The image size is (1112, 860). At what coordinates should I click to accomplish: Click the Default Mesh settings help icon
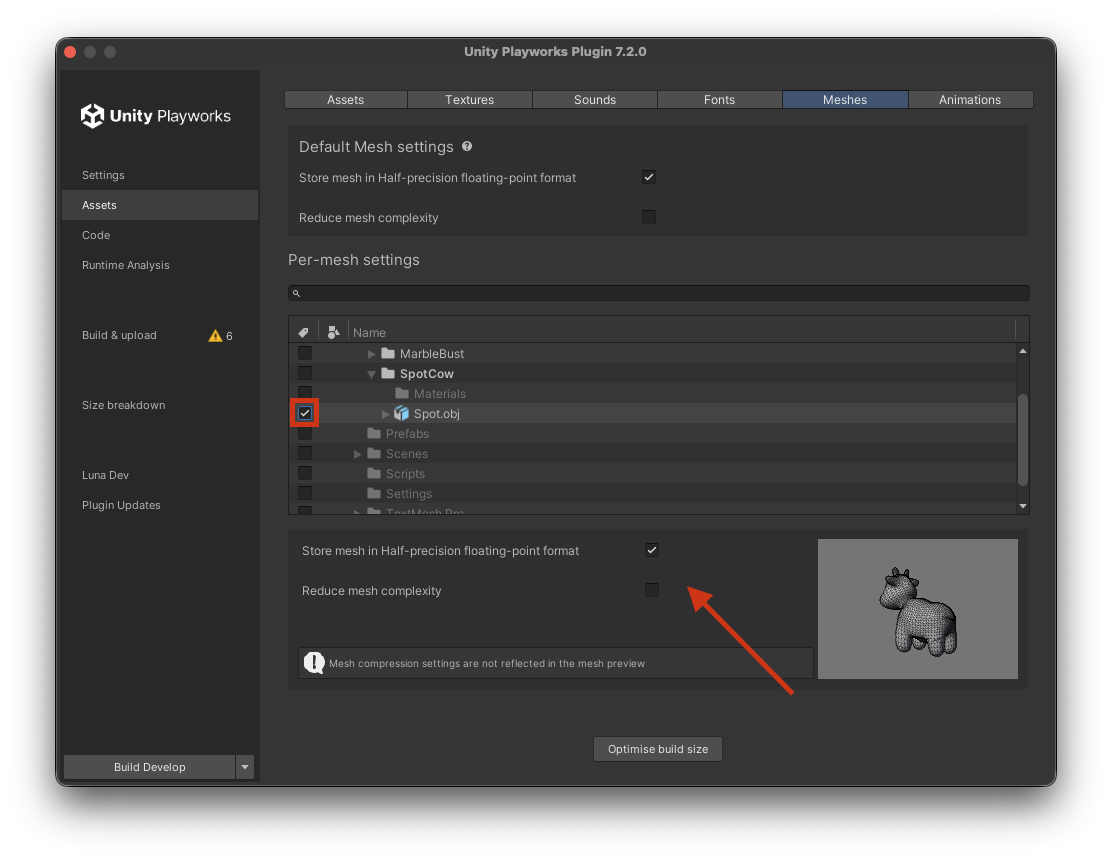click(467, 146)
